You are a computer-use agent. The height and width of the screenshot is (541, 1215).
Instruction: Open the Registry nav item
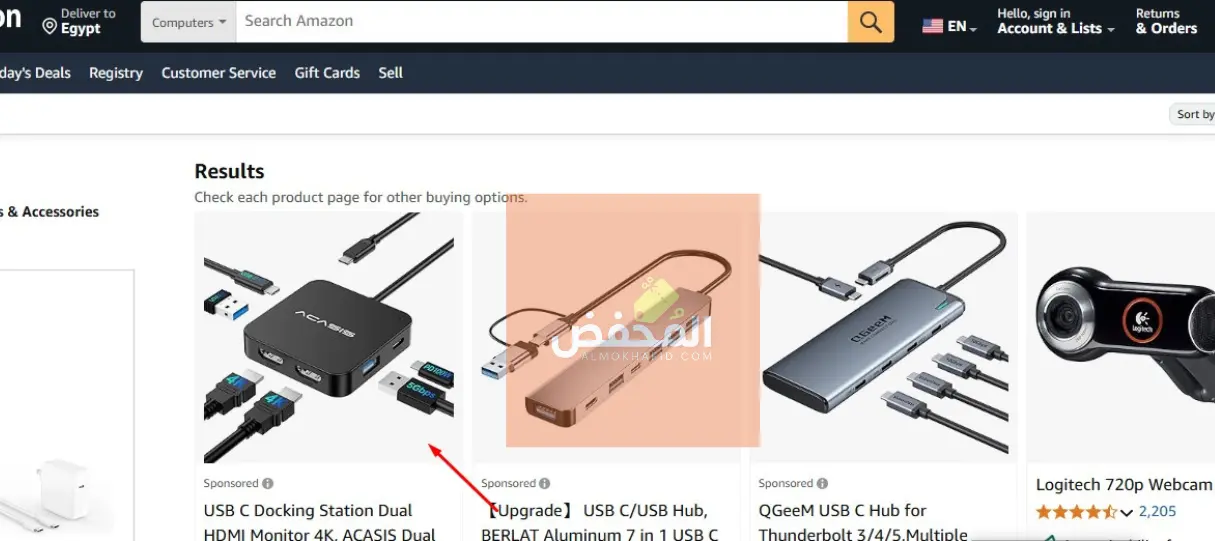click(x=116, y=73)
